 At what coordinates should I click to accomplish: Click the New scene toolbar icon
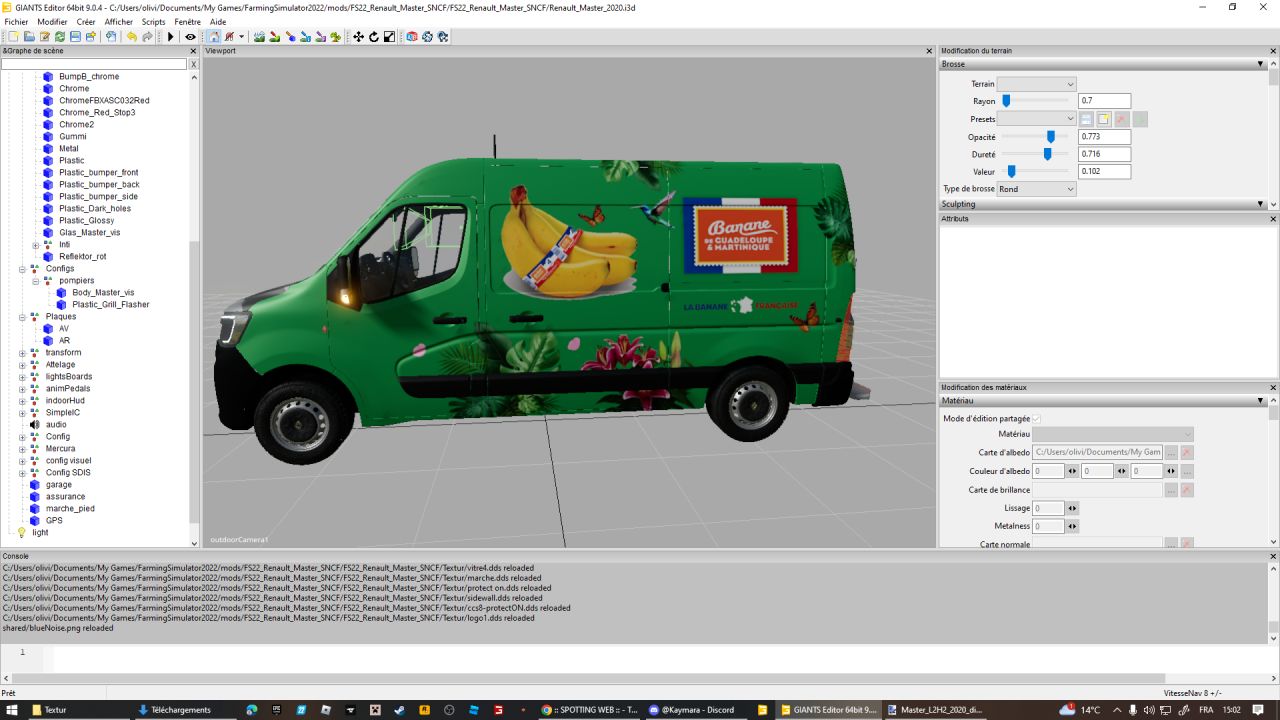[x=13, y=37]
